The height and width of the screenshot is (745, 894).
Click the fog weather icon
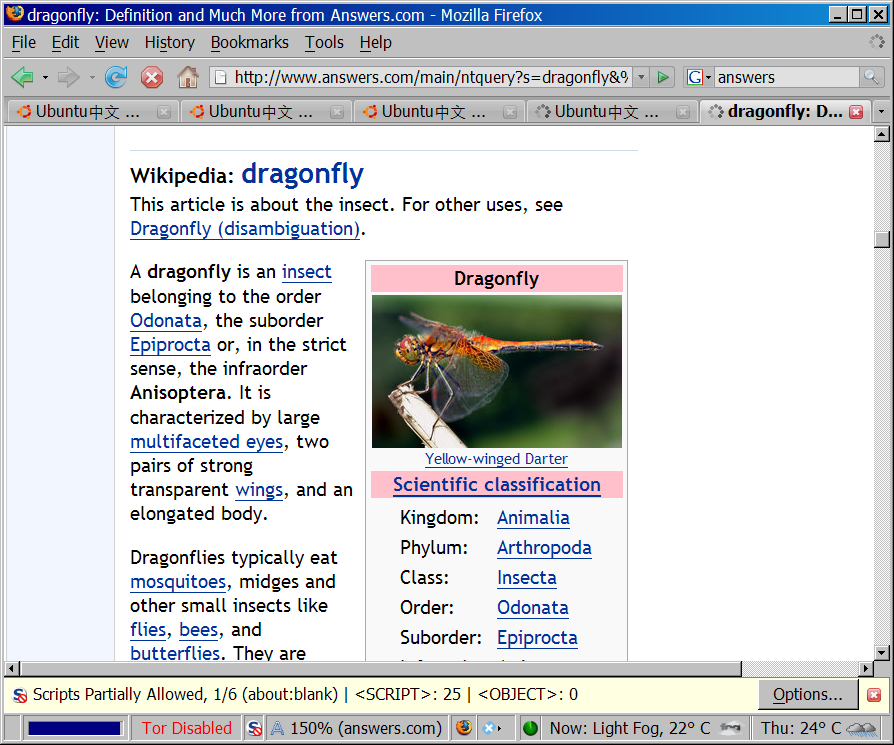730,727
